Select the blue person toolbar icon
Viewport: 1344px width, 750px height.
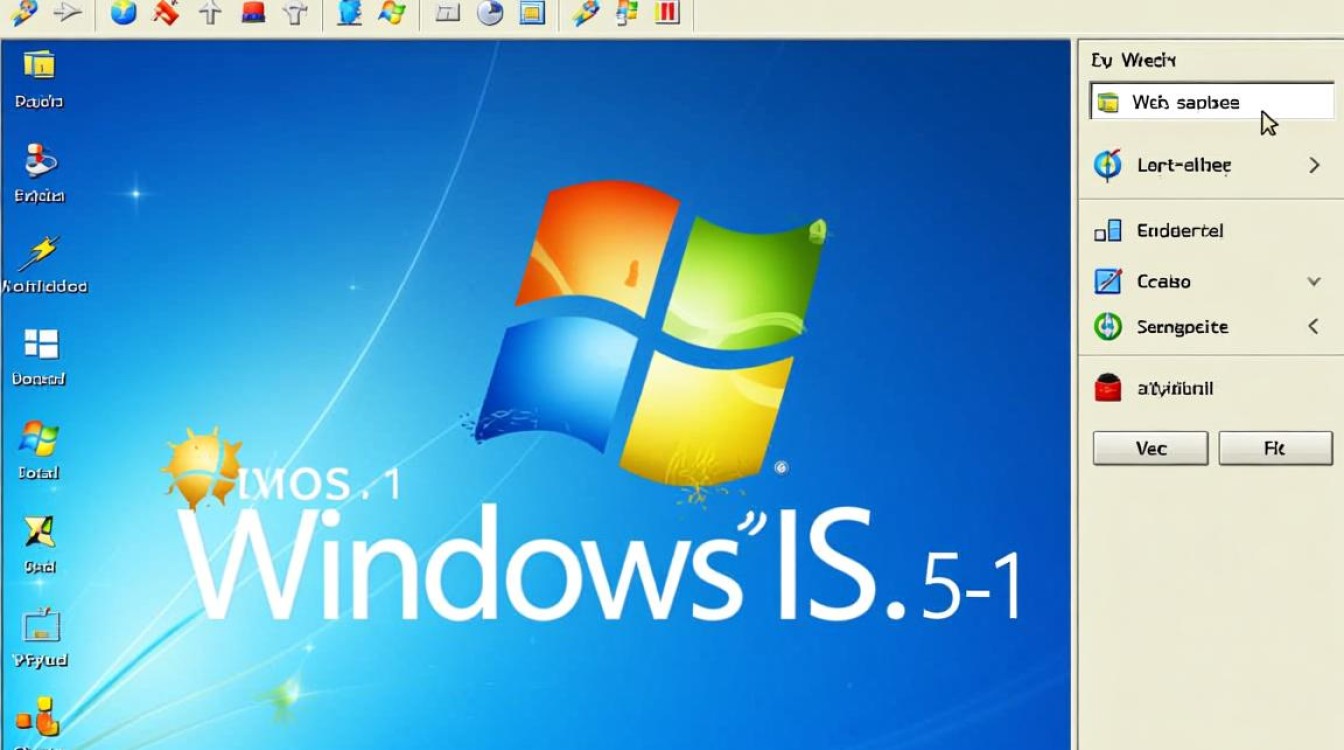[x=349, y=14]
